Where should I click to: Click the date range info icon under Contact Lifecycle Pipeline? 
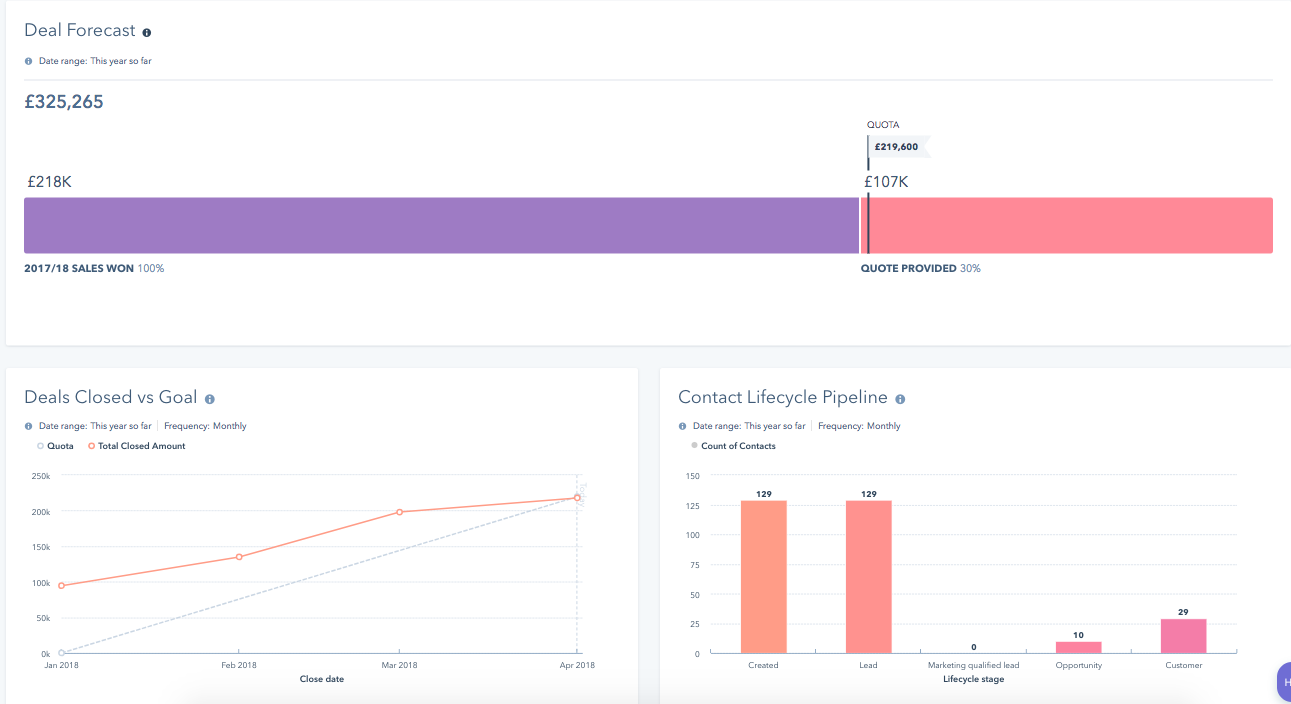(683, 426)
